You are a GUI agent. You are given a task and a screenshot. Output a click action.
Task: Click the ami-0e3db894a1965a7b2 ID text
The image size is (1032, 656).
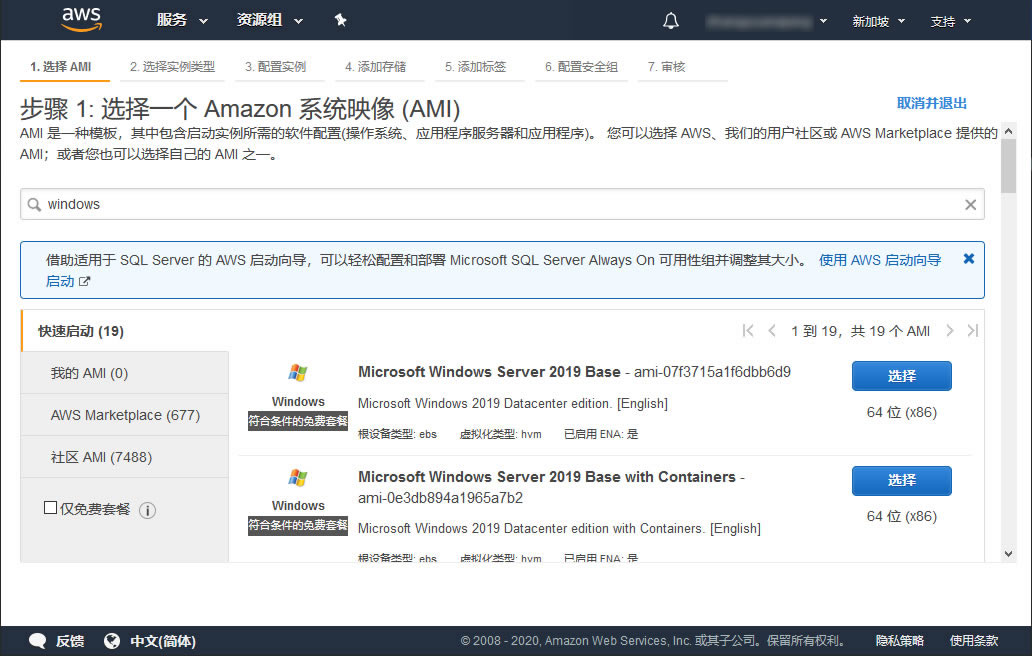point(440,498)
